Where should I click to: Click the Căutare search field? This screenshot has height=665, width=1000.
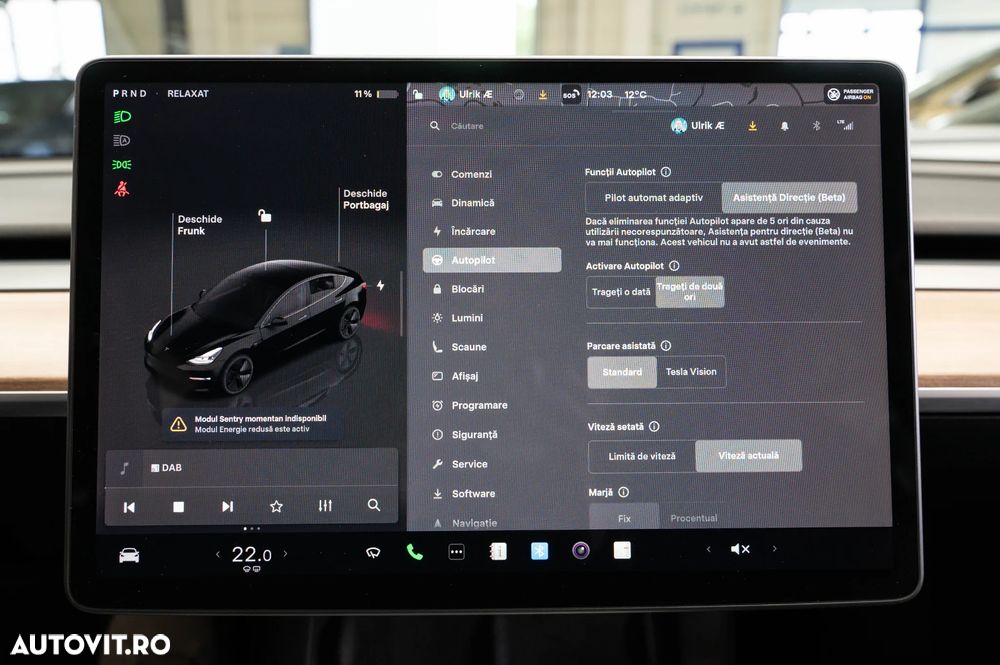(x=467, y=126)
